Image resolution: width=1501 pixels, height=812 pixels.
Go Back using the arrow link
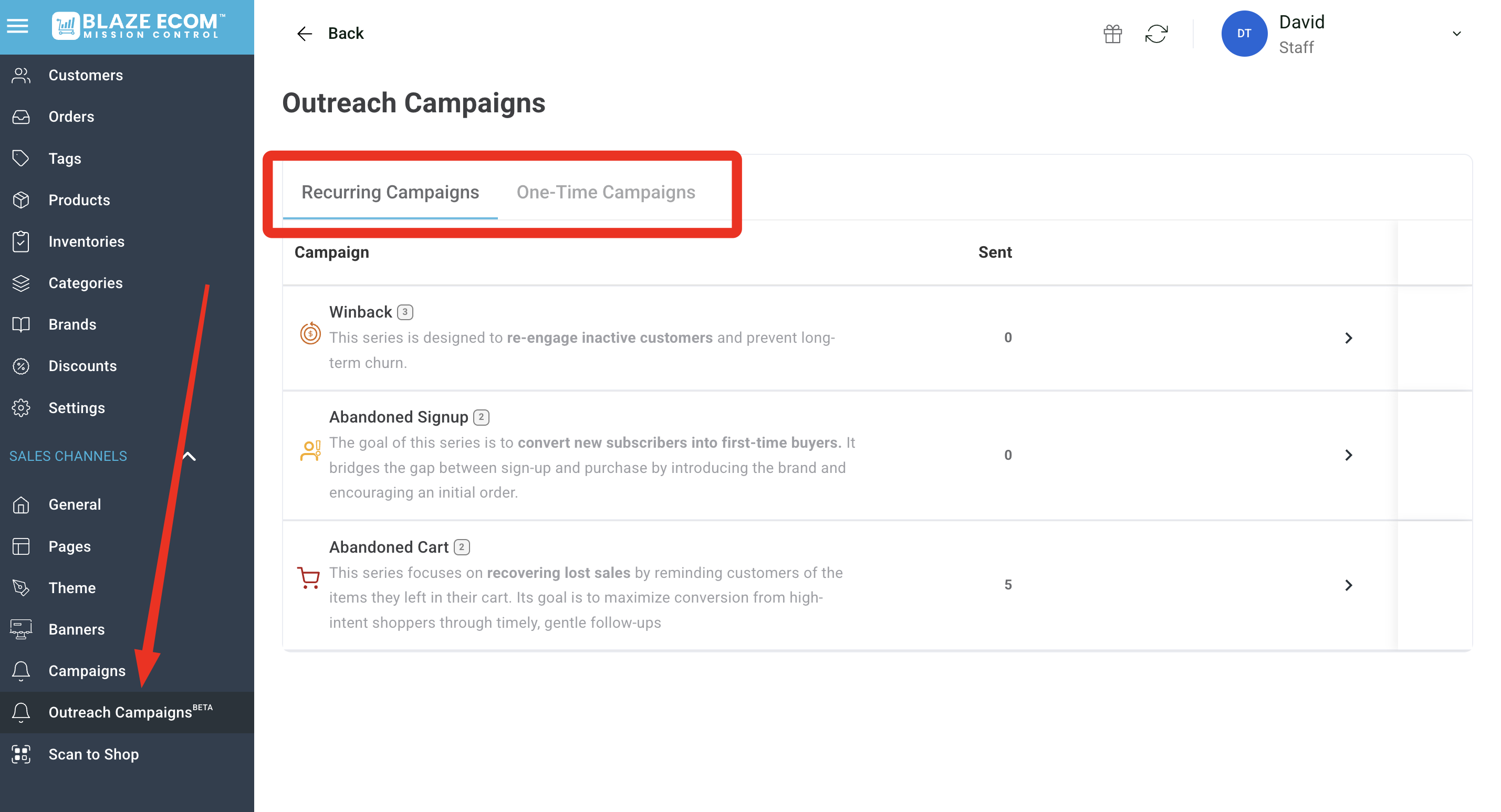click(330, 34)
